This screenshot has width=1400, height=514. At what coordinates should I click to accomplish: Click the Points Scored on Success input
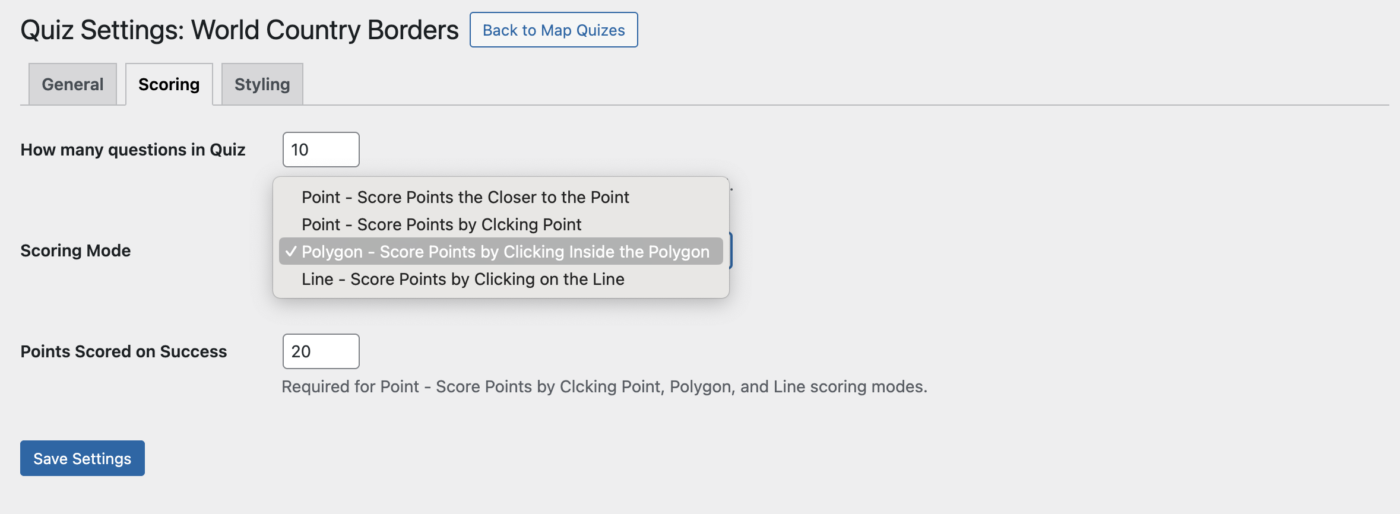point(320,351)
